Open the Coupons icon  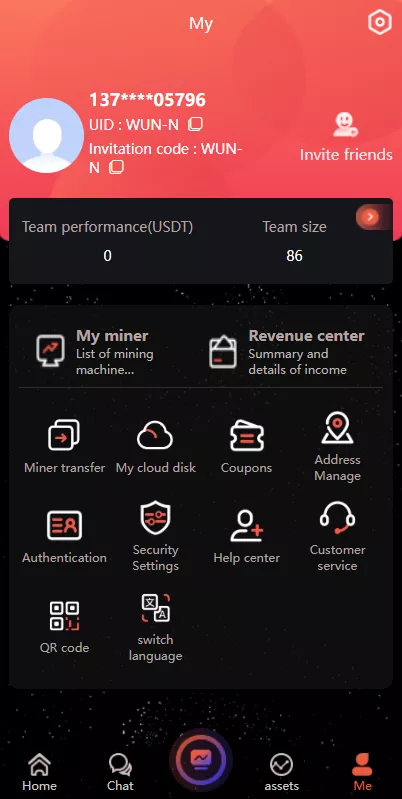pyautogui.click(x=247, y=436)
